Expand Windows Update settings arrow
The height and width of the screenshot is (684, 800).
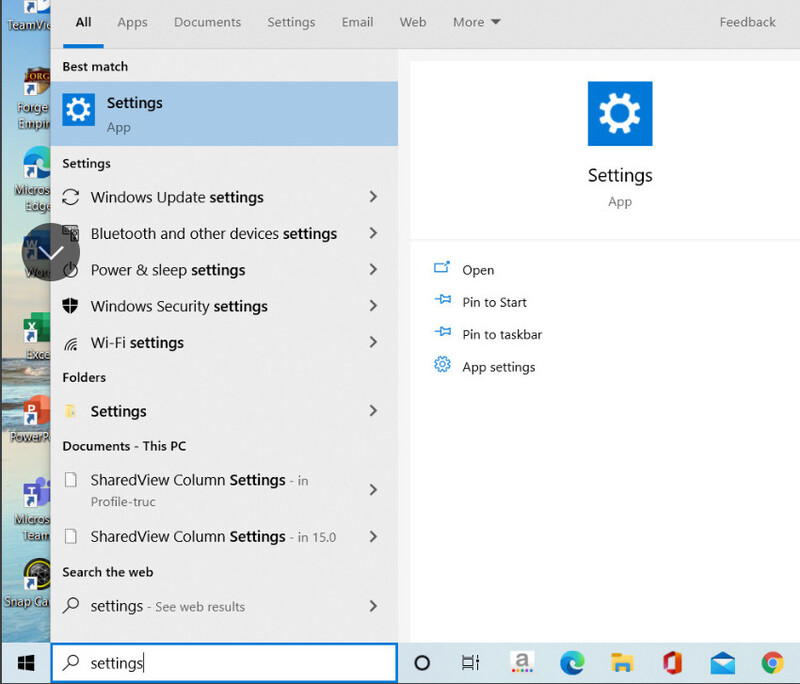pos(373,197)
